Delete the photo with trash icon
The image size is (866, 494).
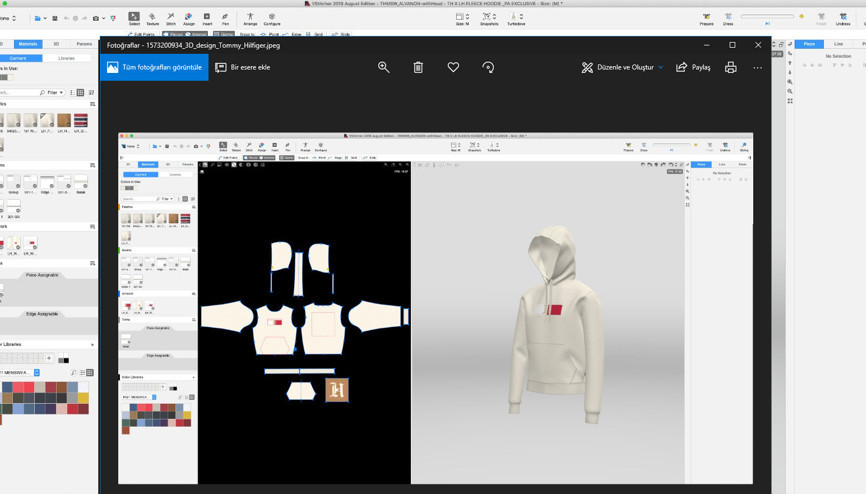pos(418,67)
